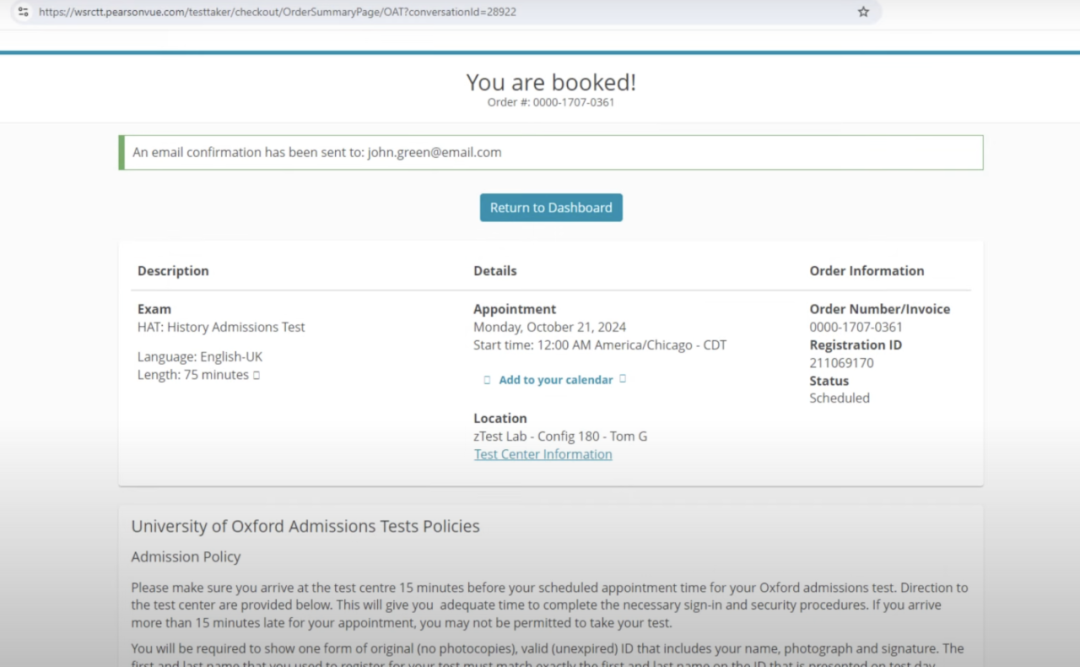
Task: Click the Admission Policy subheading
Action: pyautogui.click(x=186, y=557)
